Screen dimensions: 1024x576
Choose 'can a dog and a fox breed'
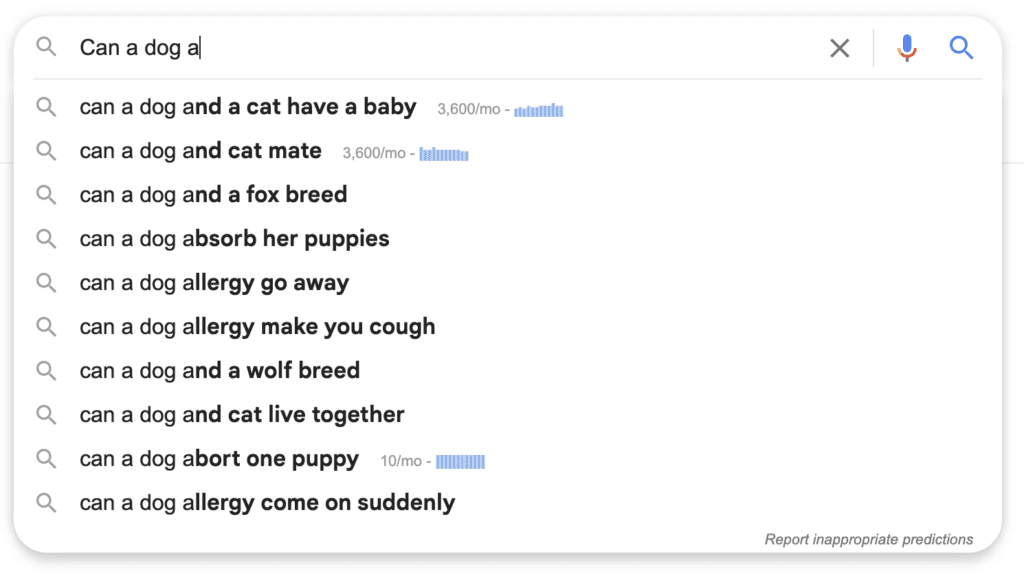pyautogui.click(x=214, y=195)
